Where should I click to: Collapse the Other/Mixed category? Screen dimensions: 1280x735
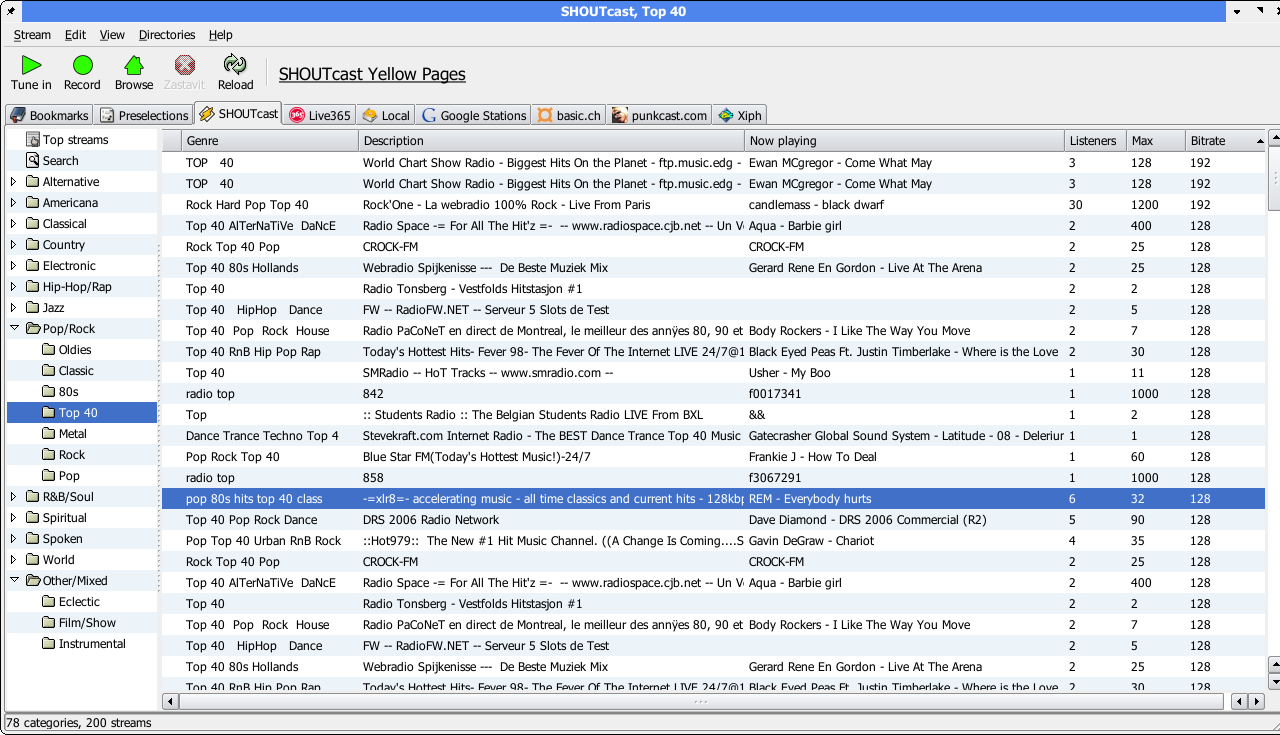[14, 581]
